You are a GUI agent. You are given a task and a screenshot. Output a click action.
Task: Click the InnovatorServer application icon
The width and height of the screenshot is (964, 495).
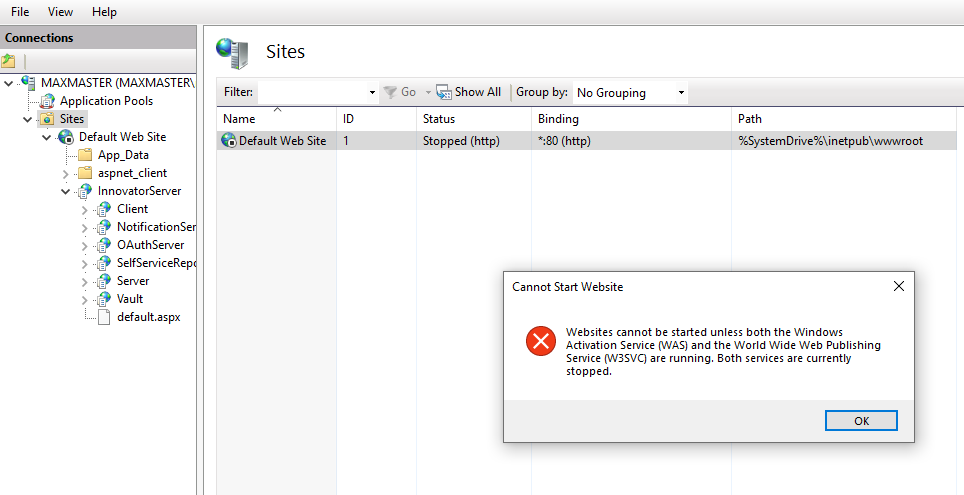click(85, 191)
